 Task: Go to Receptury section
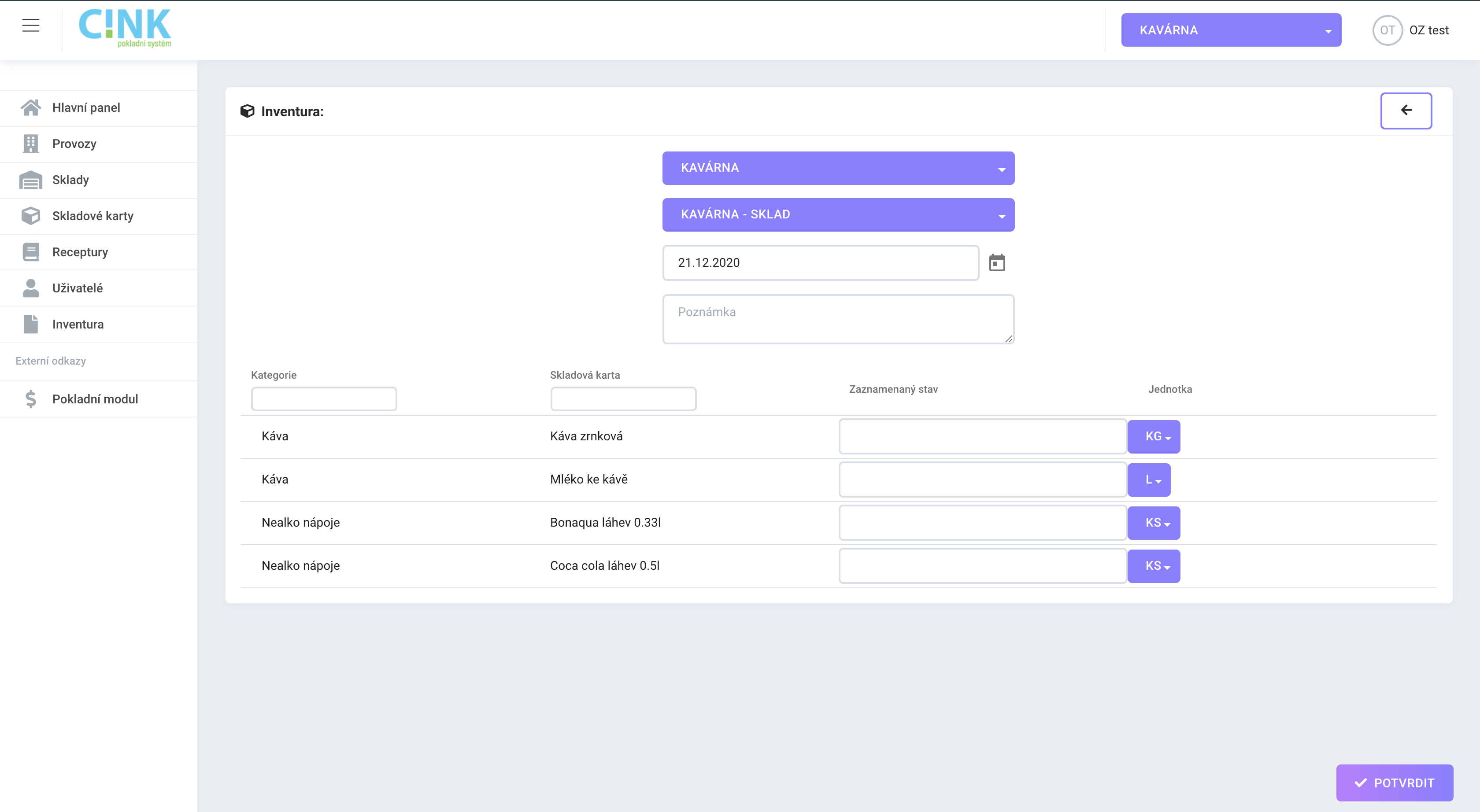pyautogui.click(x=99, y=252)
